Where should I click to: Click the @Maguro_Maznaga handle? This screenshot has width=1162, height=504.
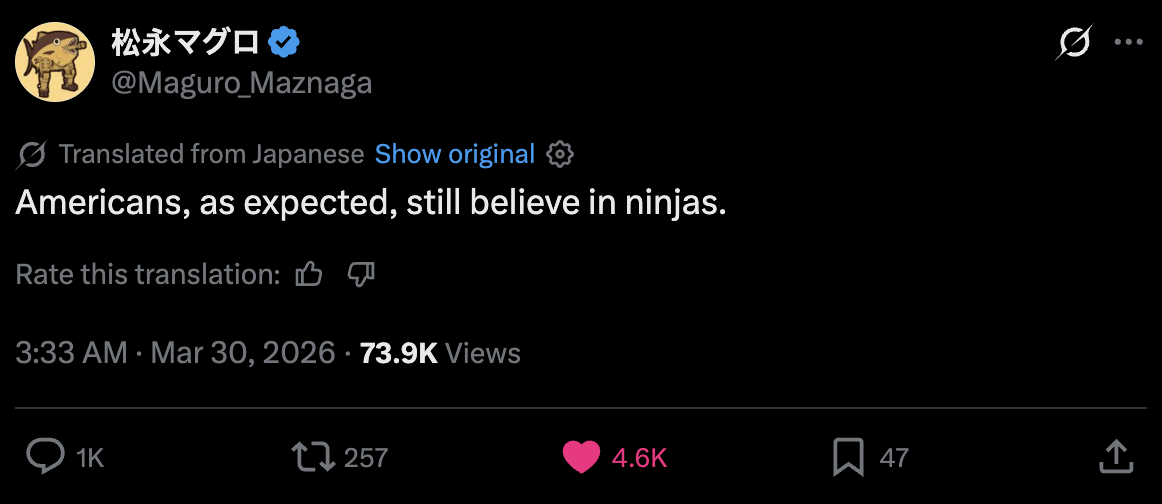tap(241, 83)
